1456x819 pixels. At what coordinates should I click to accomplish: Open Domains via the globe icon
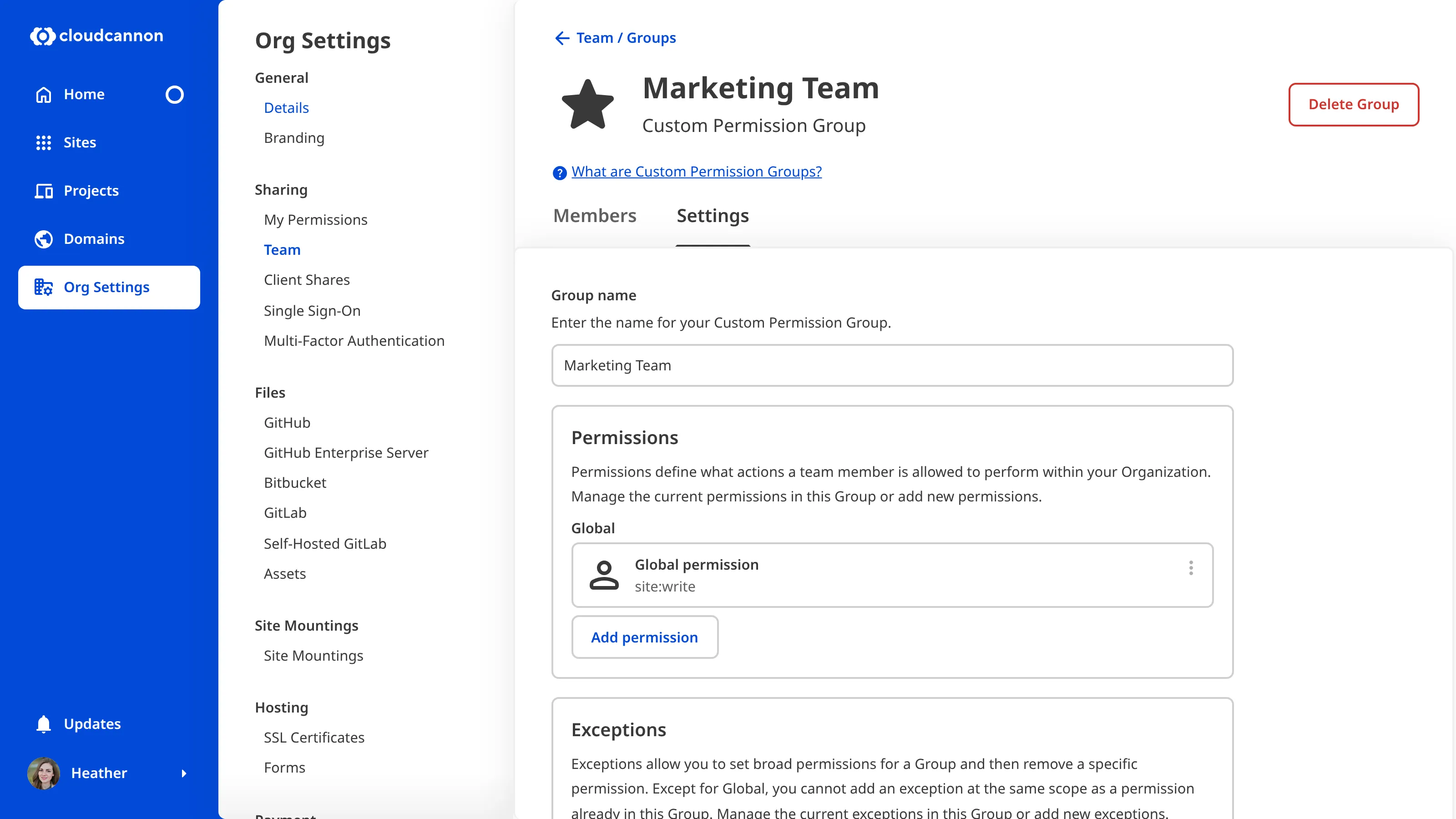coord(44,238)
